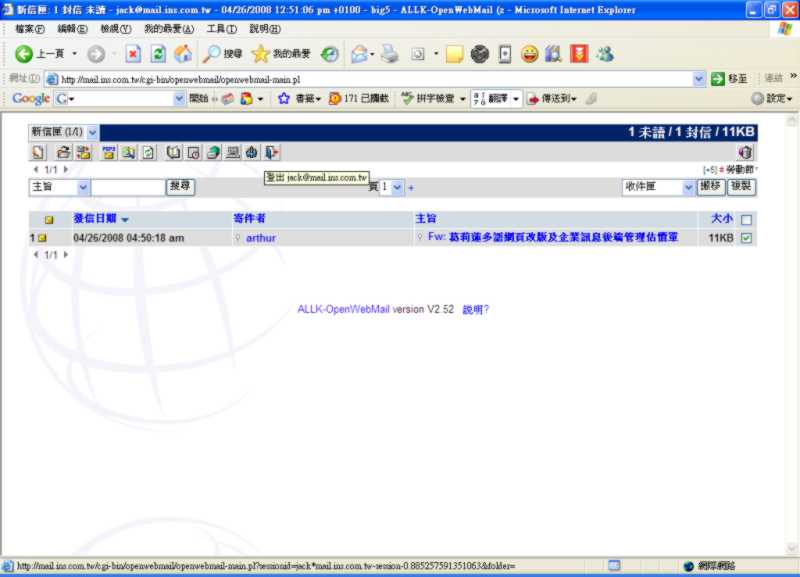The width and height of the screenshot is (800, 577).
Task: Click the IE Refresh icon
Action: (x=158, y=54)
